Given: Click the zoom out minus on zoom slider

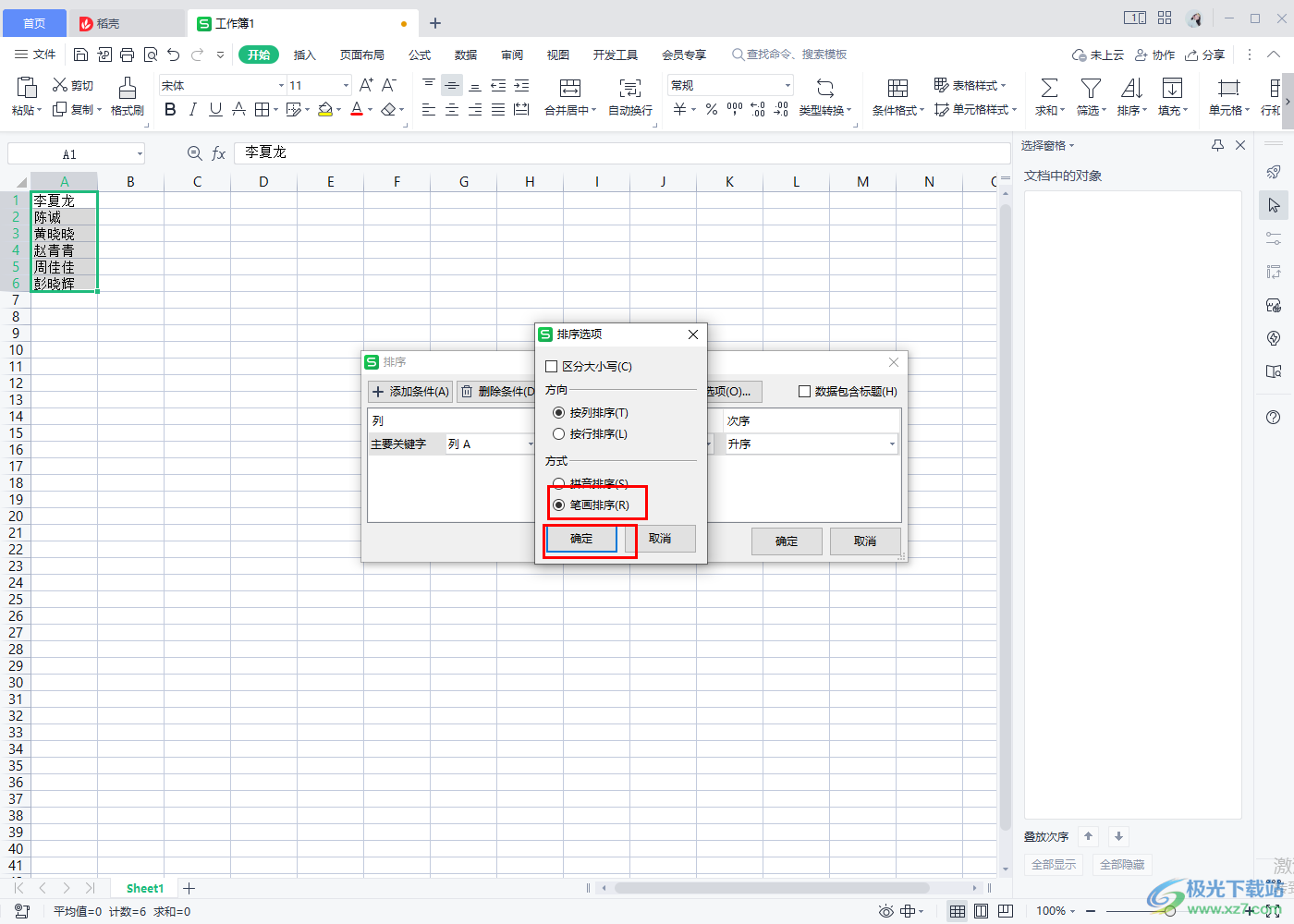Looking at the screenshot, I should [x=1092, y=911].
